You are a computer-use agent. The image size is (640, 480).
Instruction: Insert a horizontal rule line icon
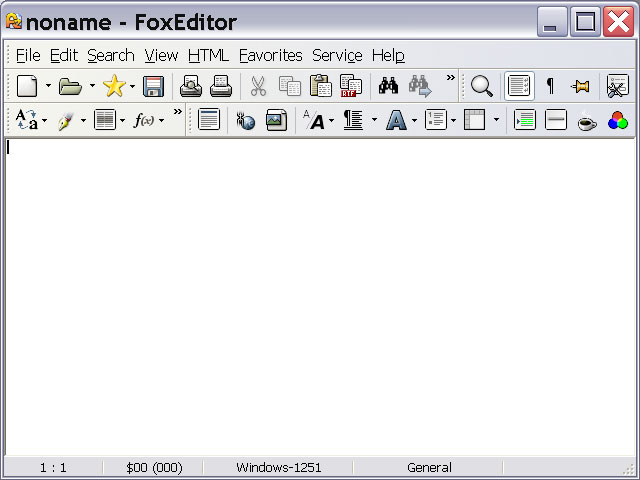(556, 120)
